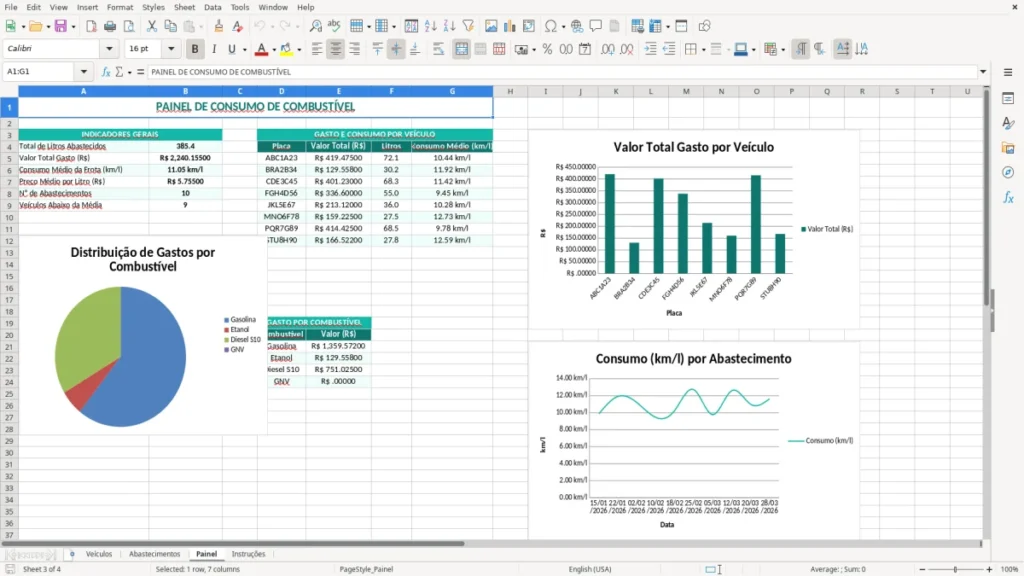Toggle Wrap Text
This screenshot has height=576, width=1024.
pos(438,49)
